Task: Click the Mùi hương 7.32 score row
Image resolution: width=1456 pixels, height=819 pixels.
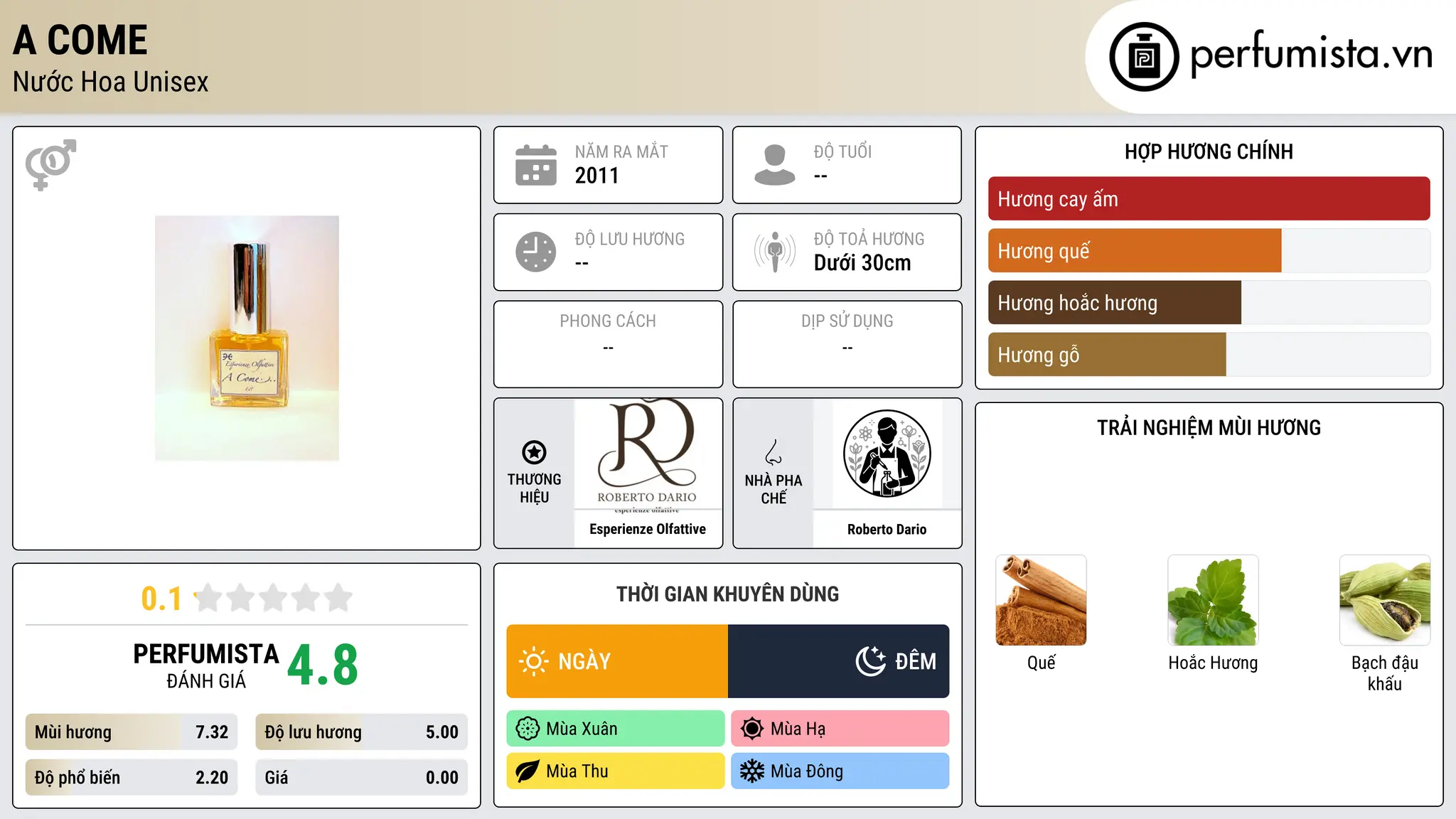Action: coord(132,732)
